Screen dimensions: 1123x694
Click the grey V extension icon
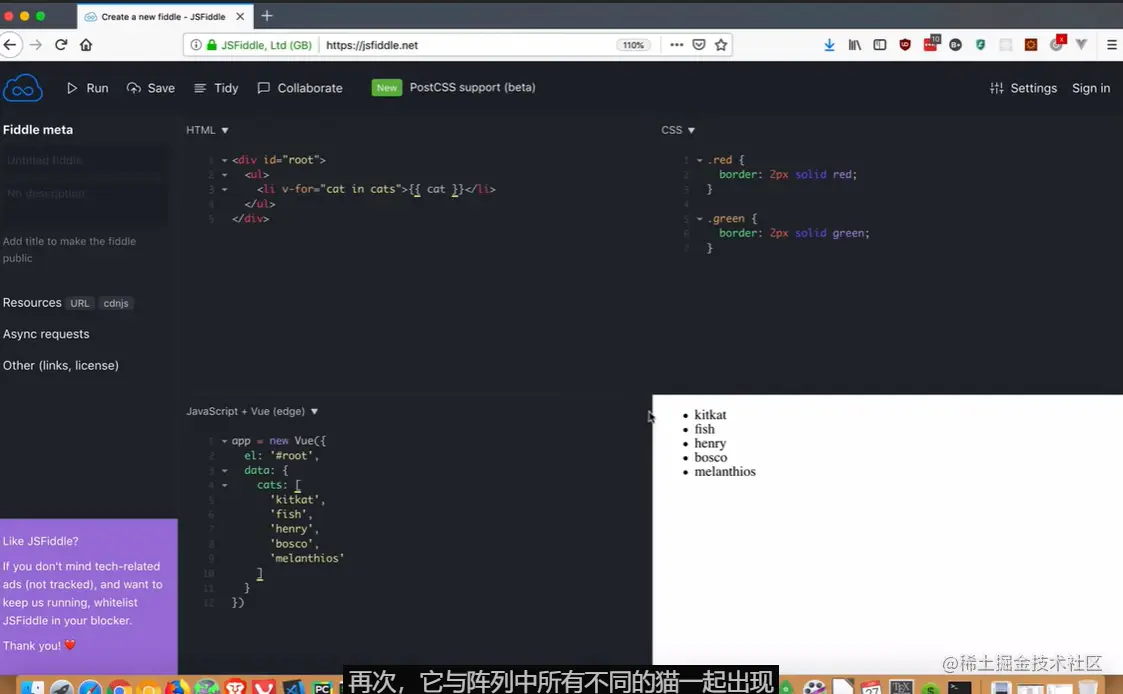coord(1081,44)
